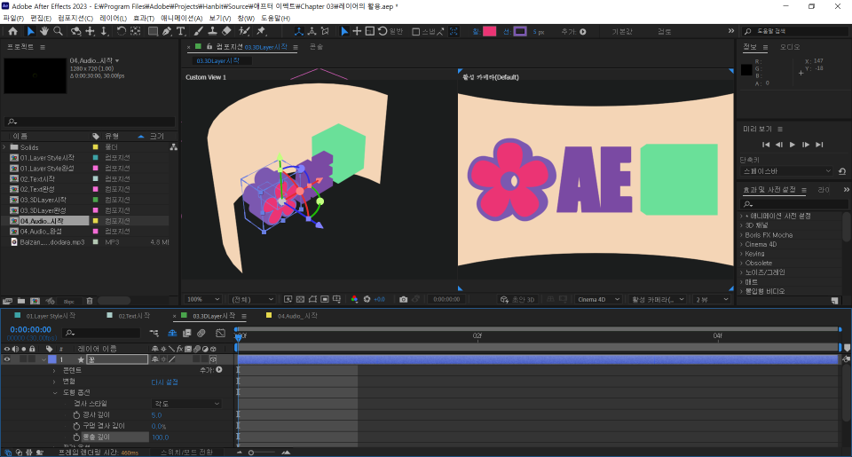Click the camera snapshot icon in viewer

coord(403,299)
